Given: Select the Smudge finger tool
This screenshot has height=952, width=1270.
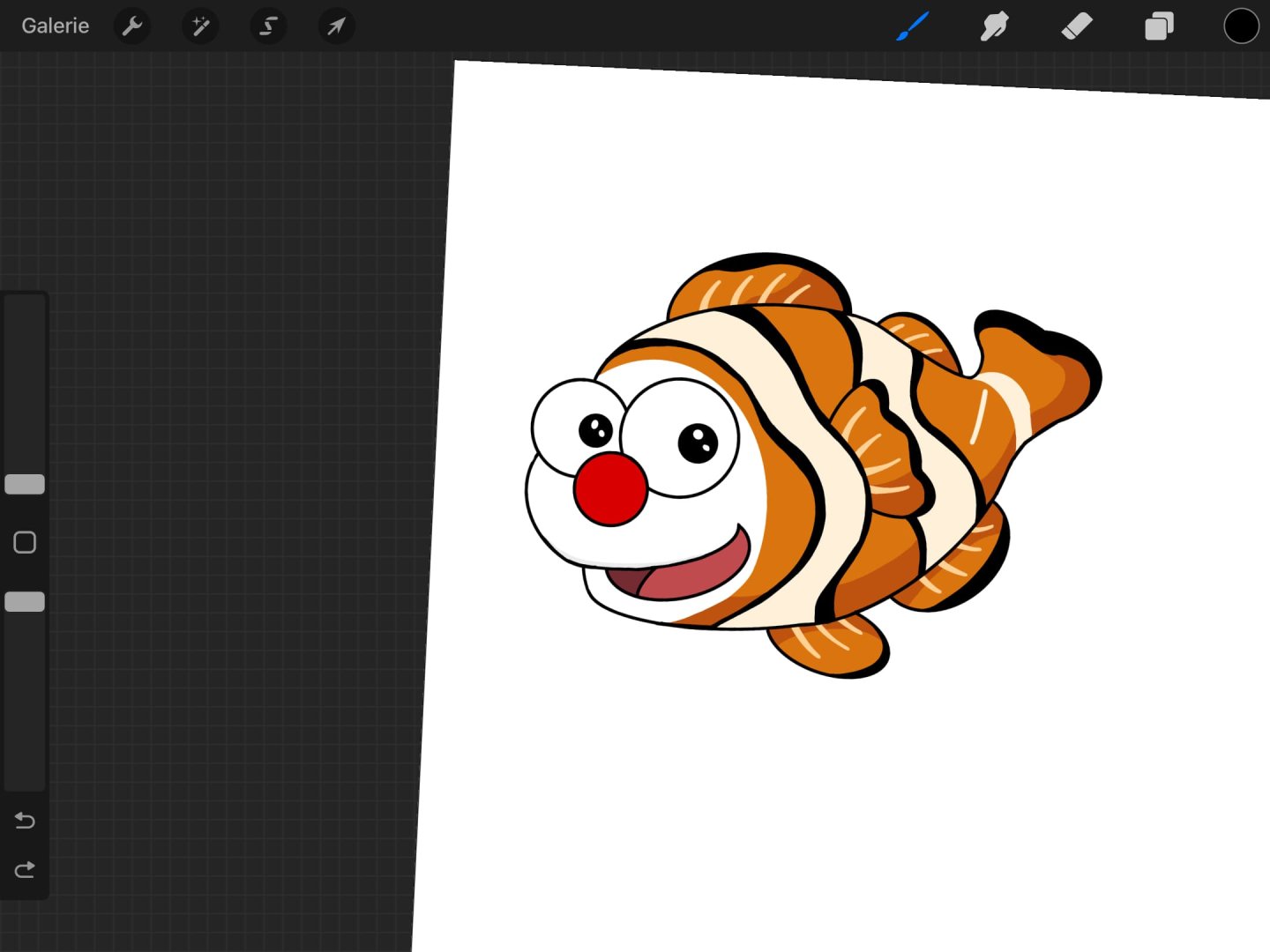Looking at the screenshot, I should pyautogui.click(x=994, y=26).
